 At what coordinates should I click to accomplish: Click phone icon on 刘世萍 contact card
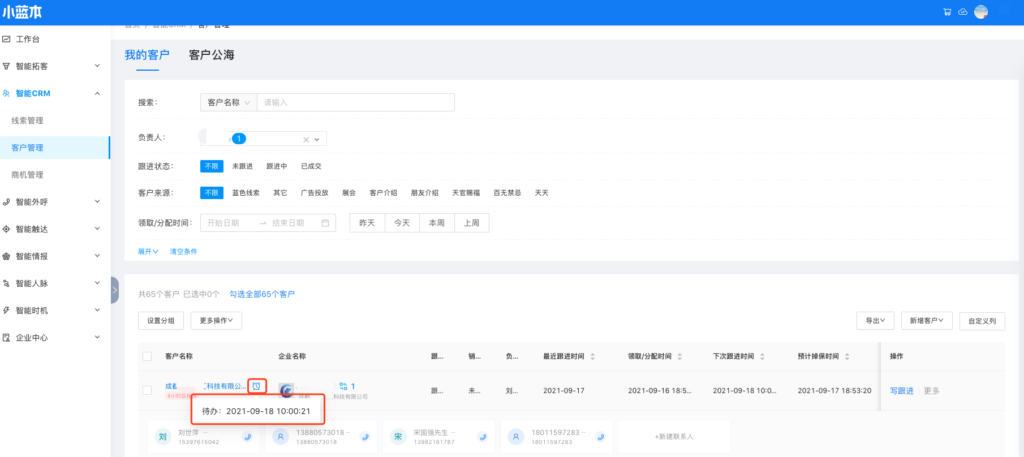coord(247,436)
